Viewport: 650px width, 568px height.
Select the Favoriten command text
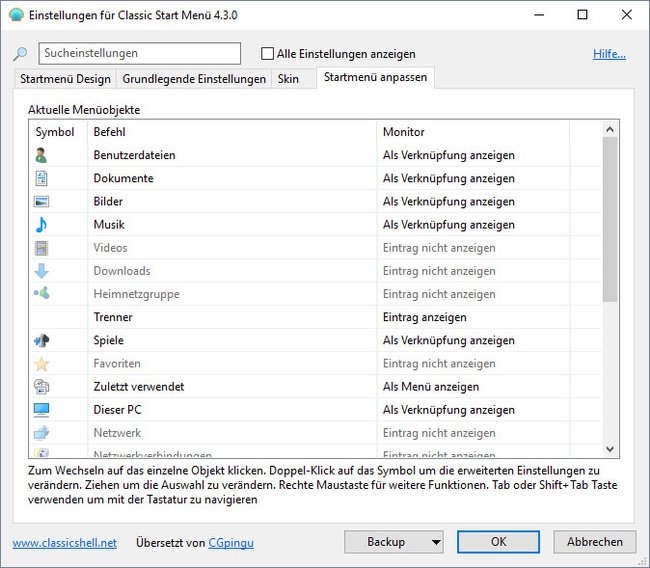pos(117,364)
